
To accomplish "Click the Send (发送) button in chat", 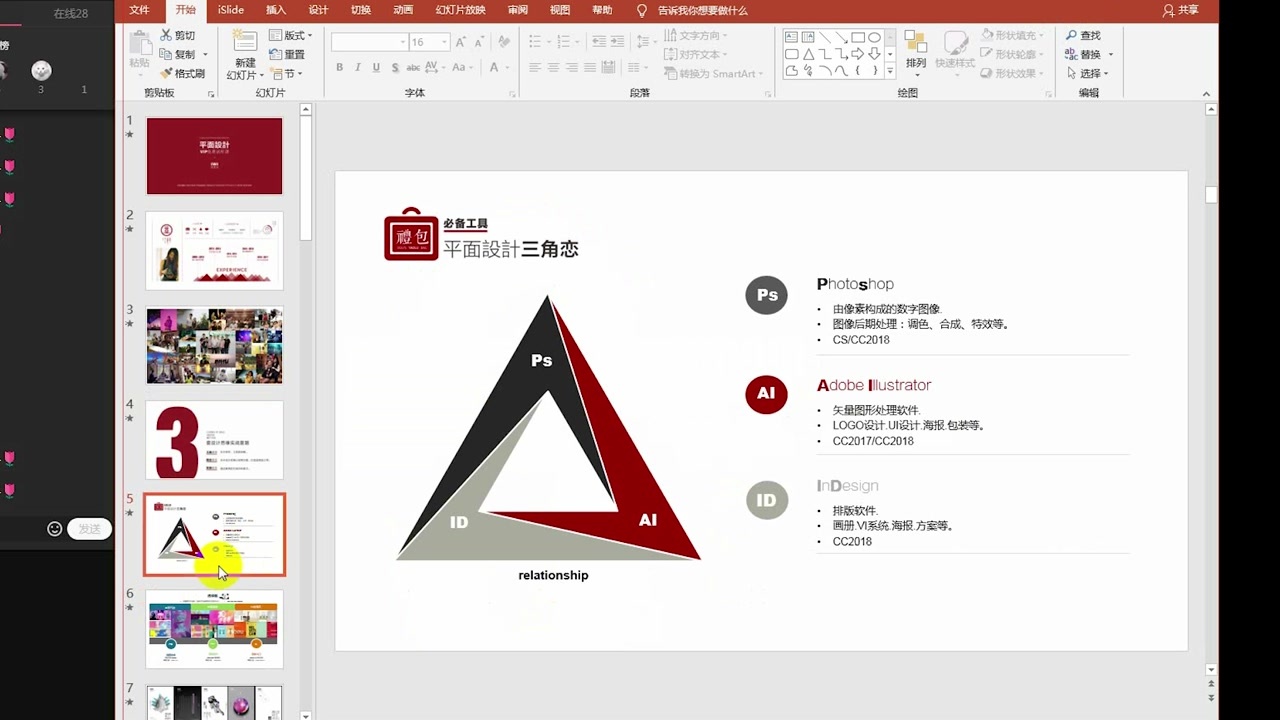I will coord(89,529).
